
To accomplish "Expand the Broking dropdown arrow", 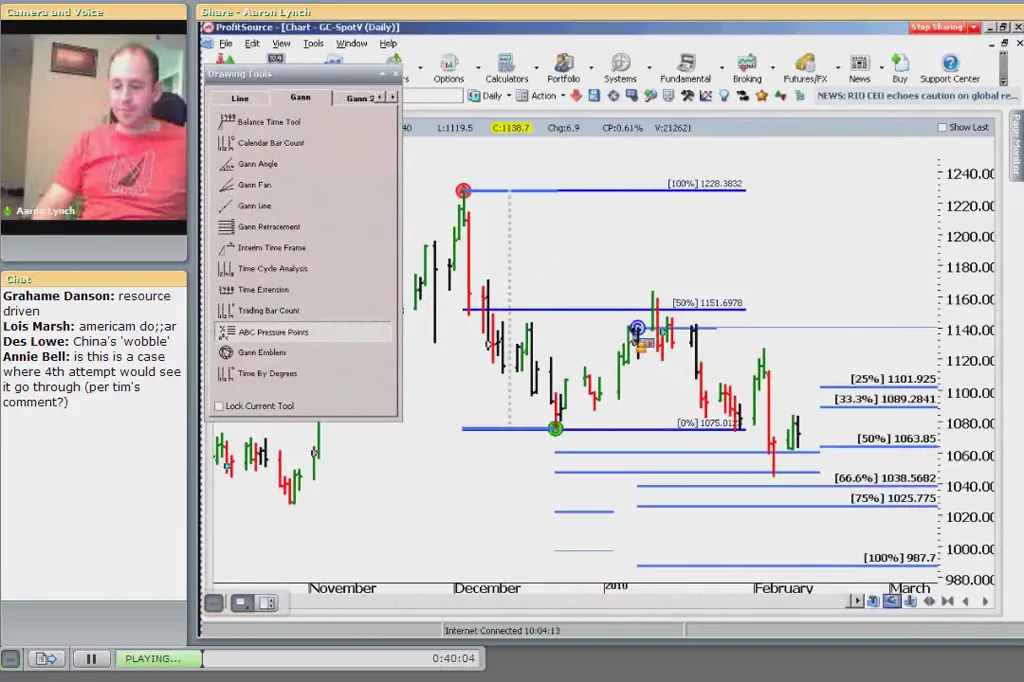I will (x=773, y=68).
